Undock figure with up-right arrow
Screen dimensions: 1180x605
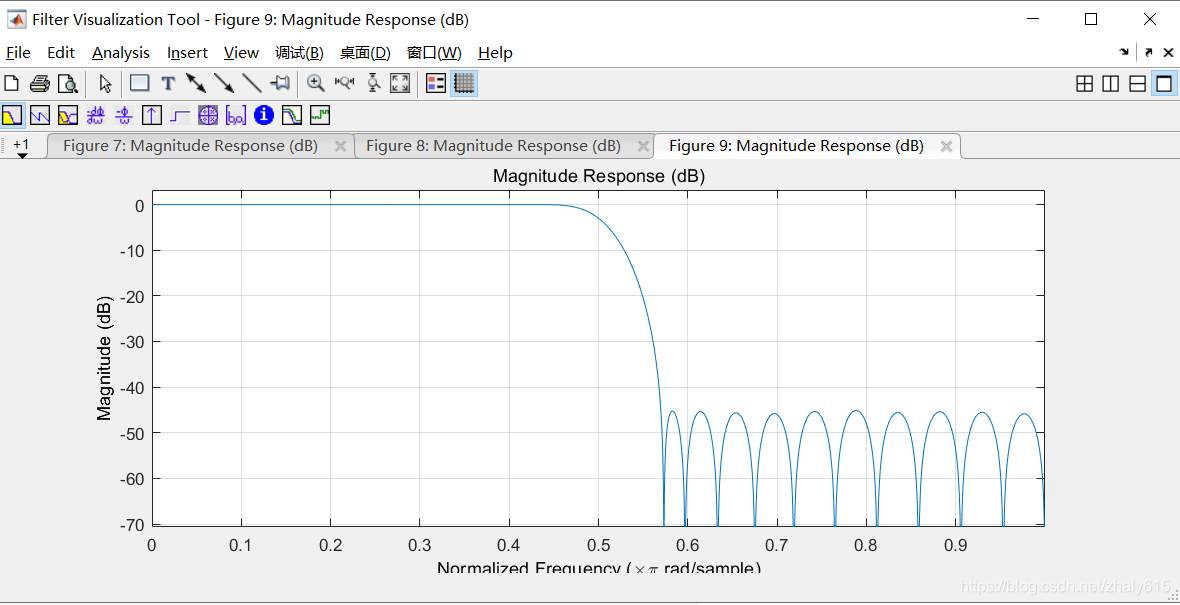(x=1148, y=53)
